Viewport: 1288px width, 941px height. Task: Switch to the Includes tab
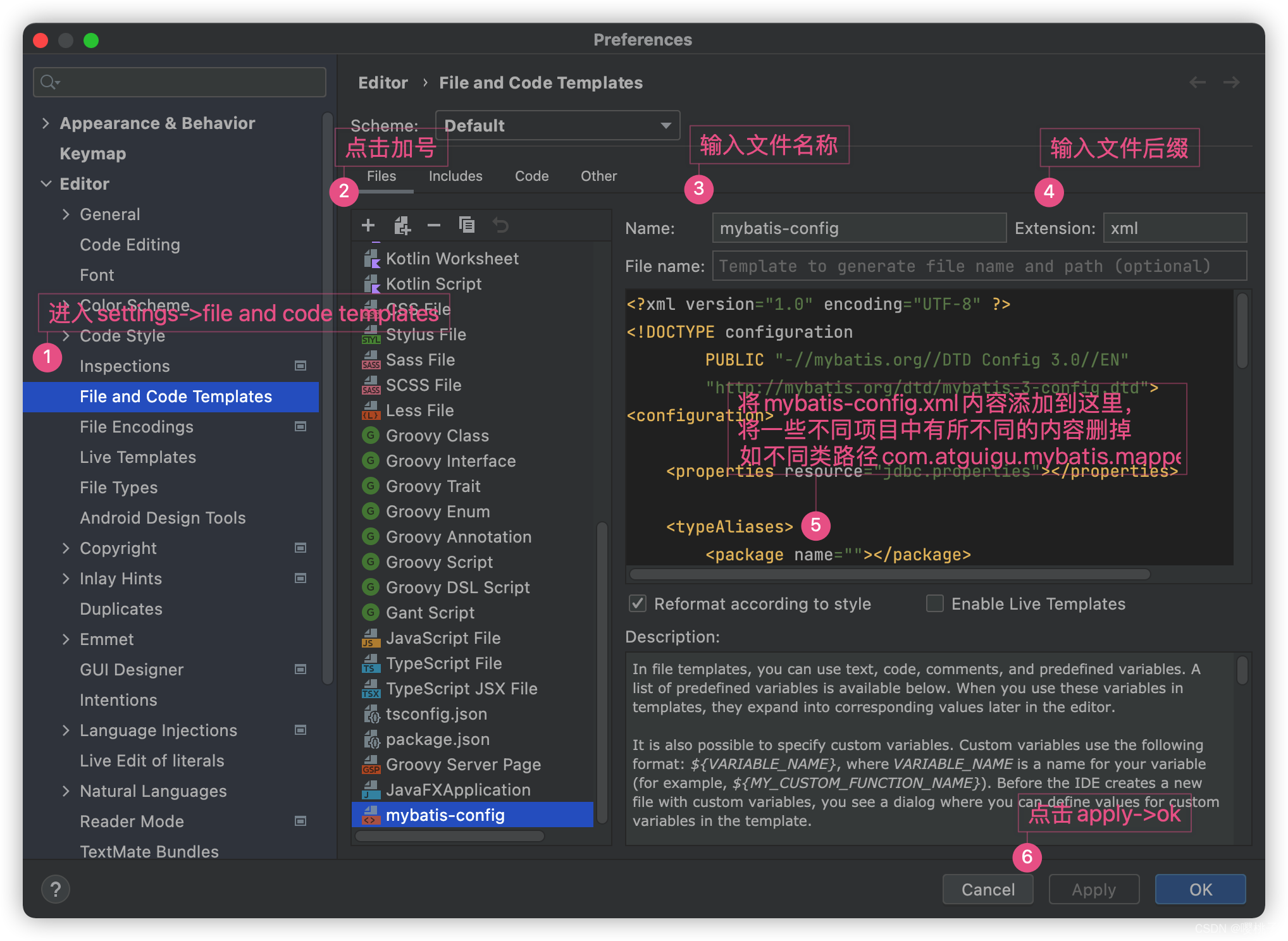(x=452, y=177)
